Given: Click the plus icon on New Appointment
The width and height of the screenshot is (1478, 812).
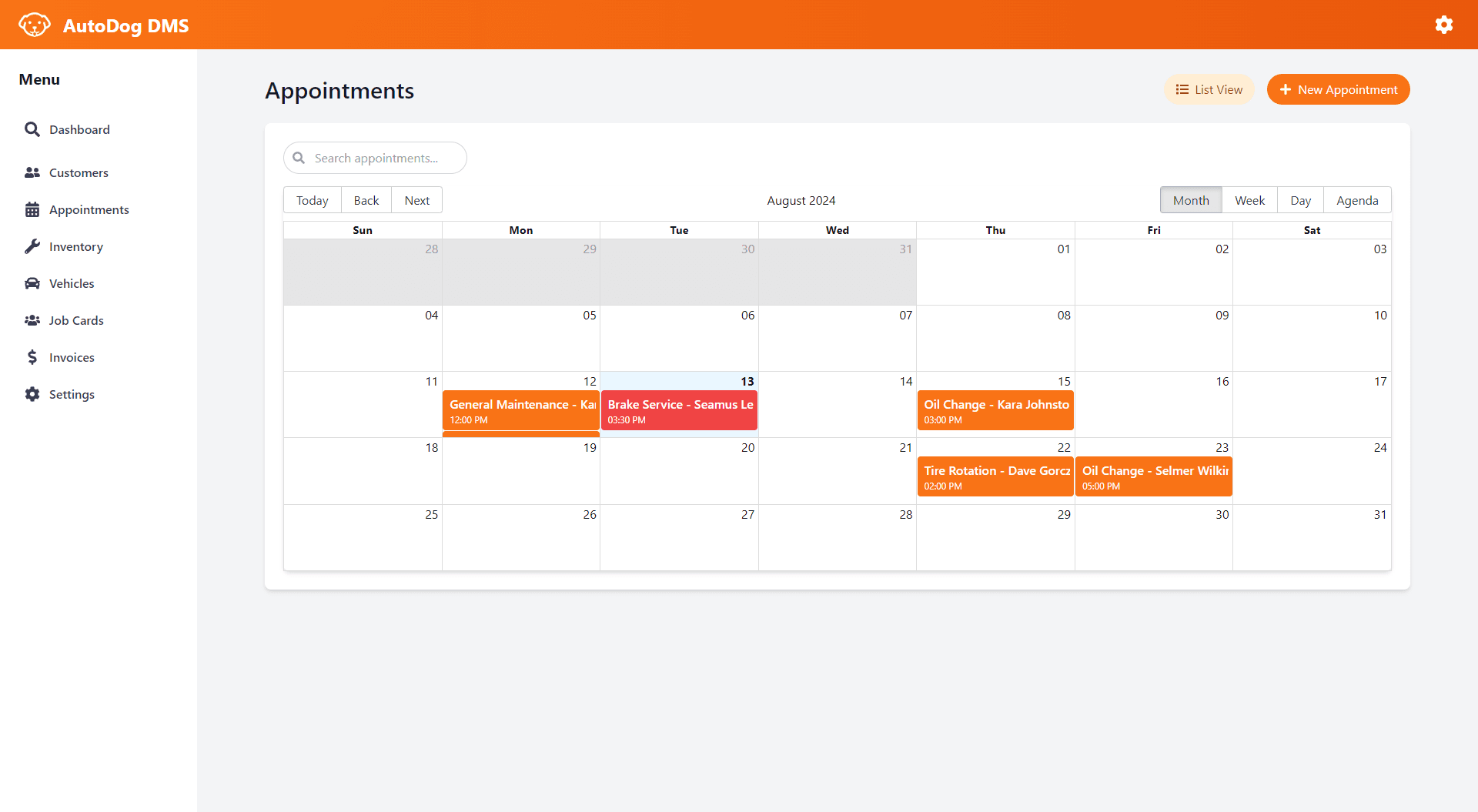Looking at the screenshot, I should (x=1285, y=89).
